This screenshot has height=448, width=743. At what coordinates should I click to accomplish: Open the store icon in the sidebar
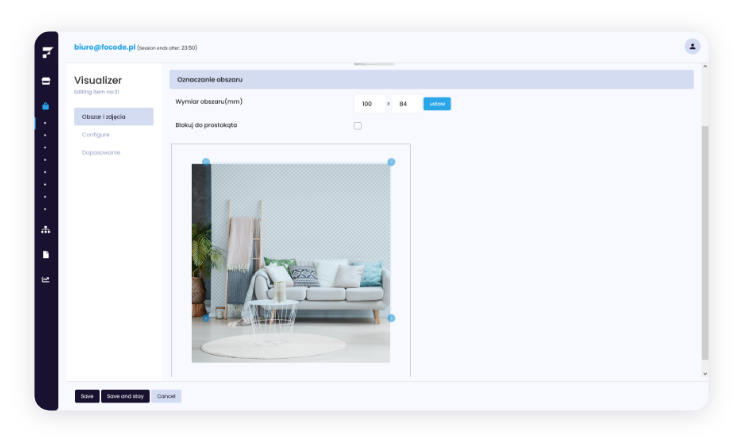45,81
